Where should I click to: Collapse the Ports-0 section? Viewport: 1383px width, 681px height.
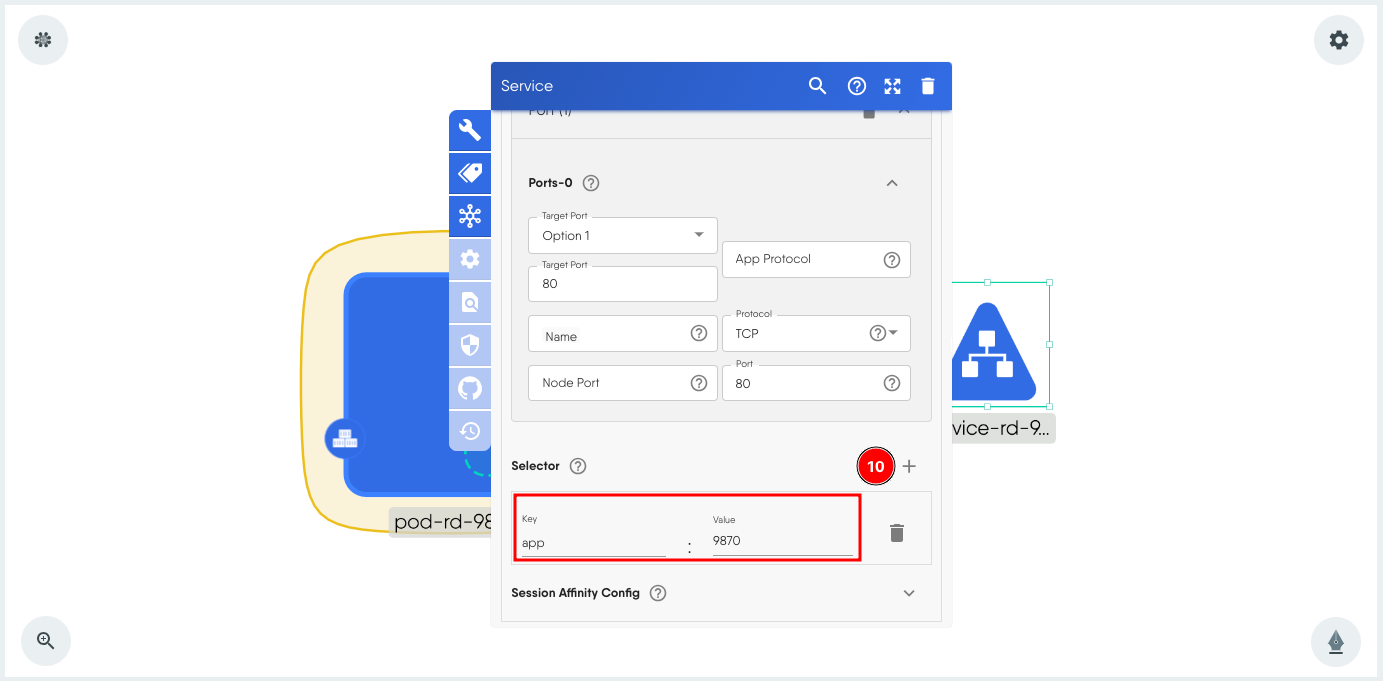click(892, 183)
